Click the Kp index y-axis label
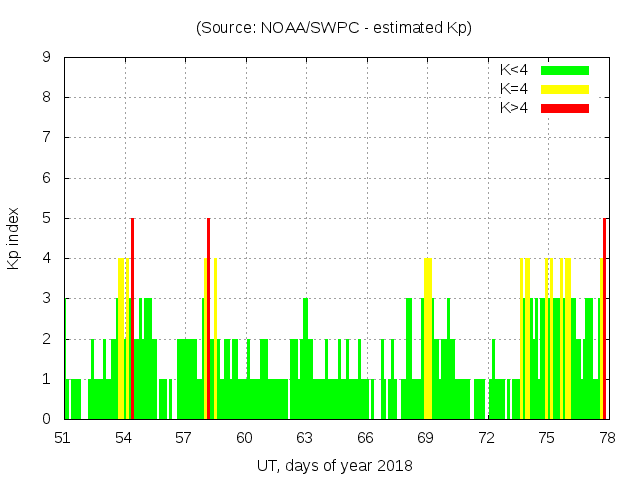640x480 pixels. tap(14, 239)
